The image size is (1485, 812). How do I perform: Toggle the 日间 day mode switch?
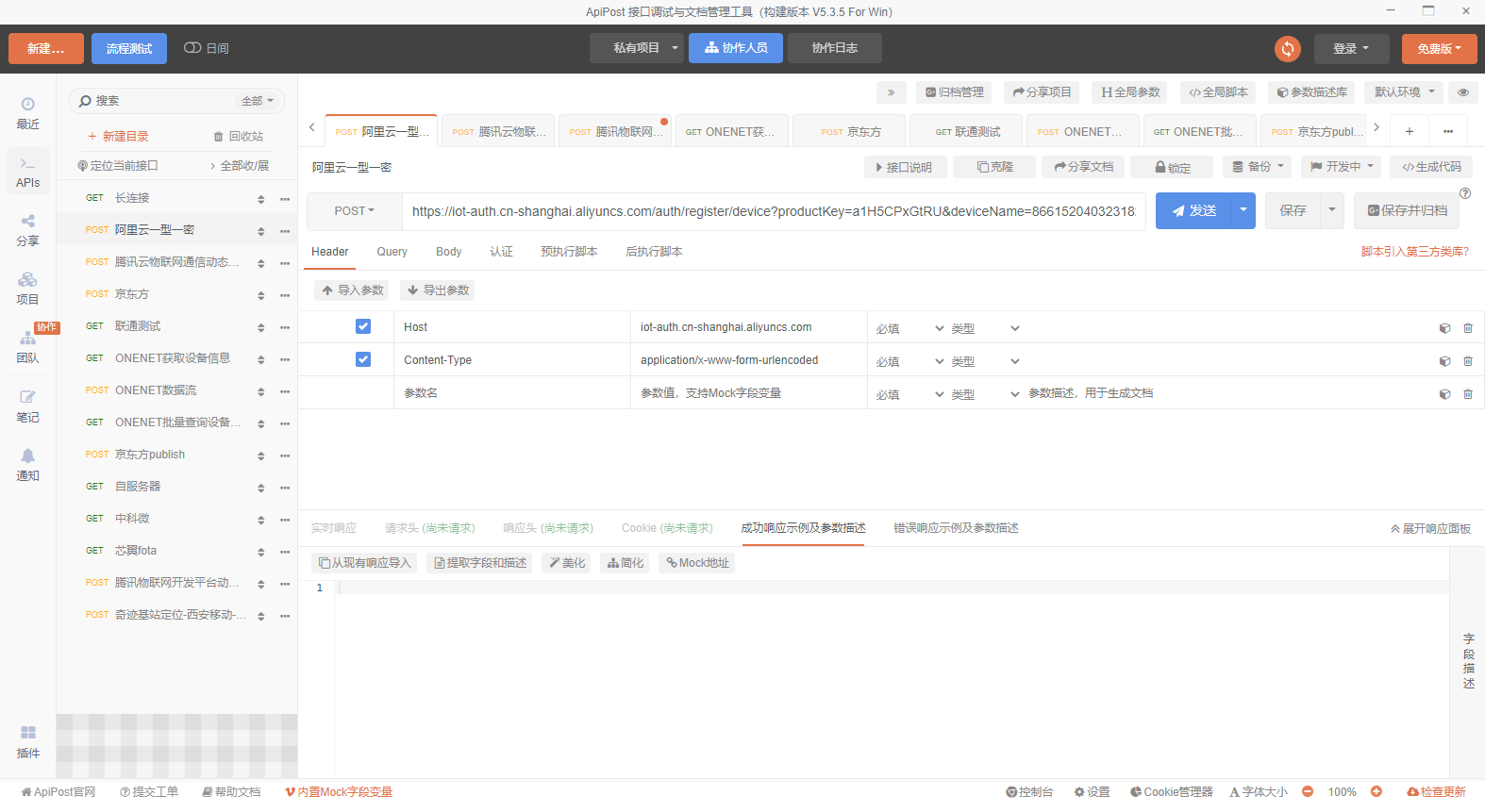tap(192, 48)
